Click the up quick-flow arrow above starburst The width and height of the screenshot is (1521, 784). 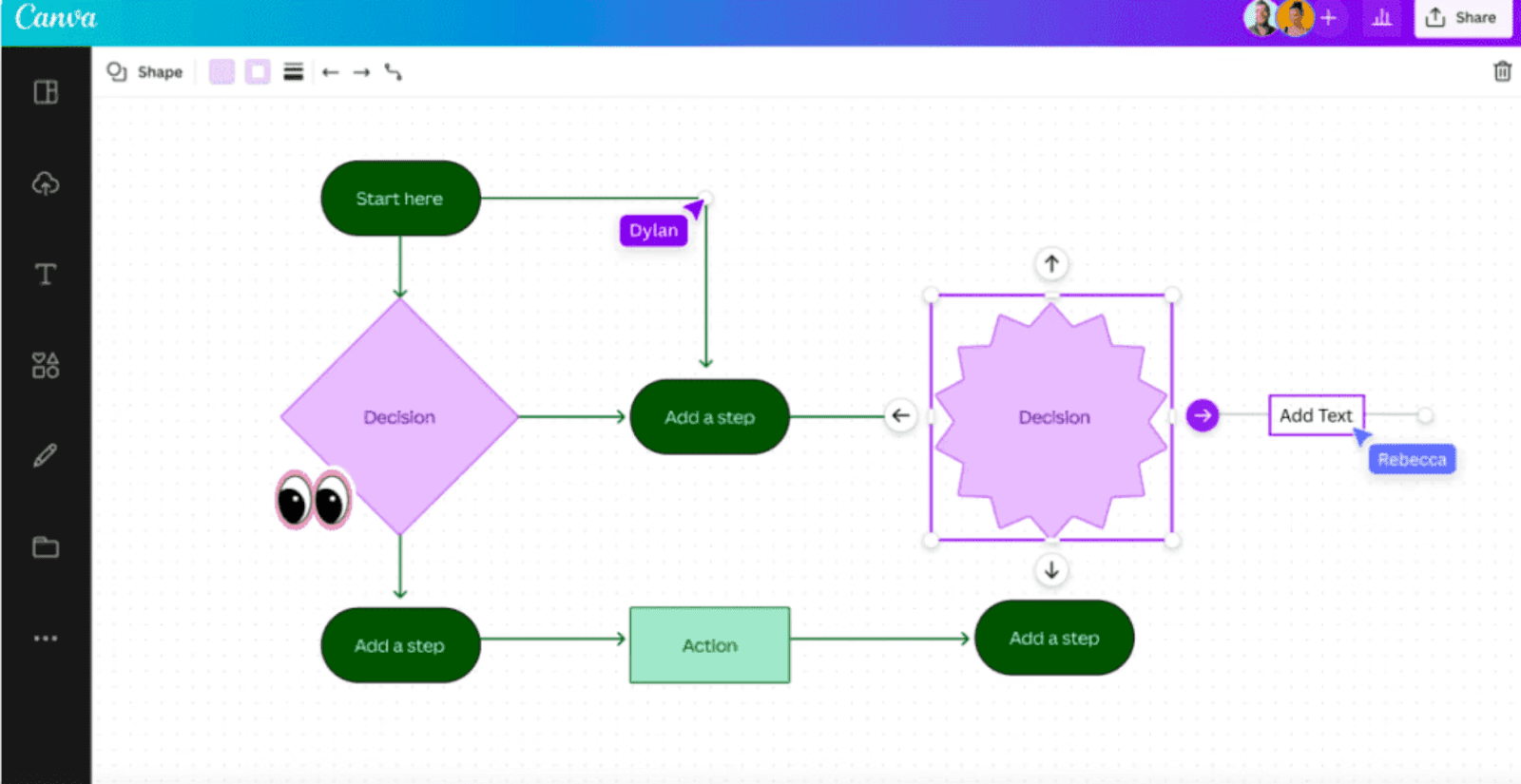click(1051, 263)
